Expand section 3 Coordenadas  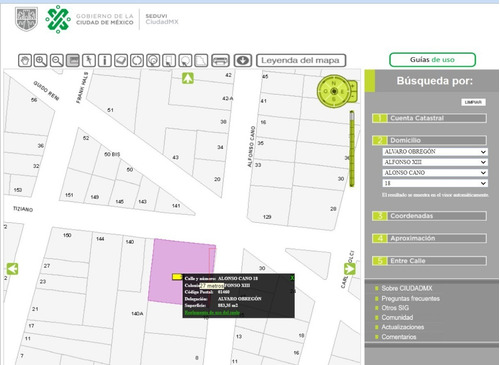[429, 216]
